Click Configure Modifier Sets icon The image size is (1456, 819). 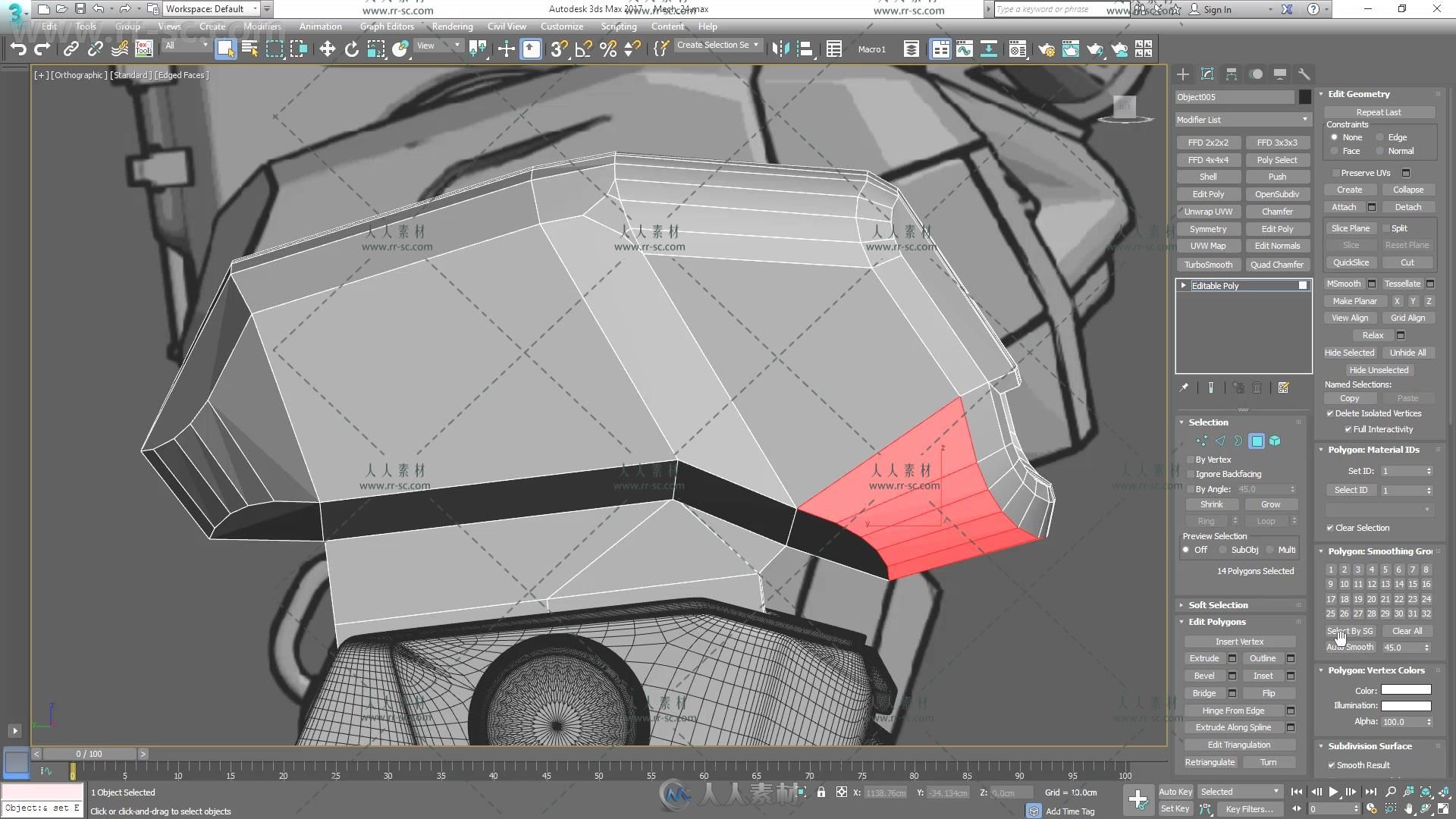(1283, 388)
